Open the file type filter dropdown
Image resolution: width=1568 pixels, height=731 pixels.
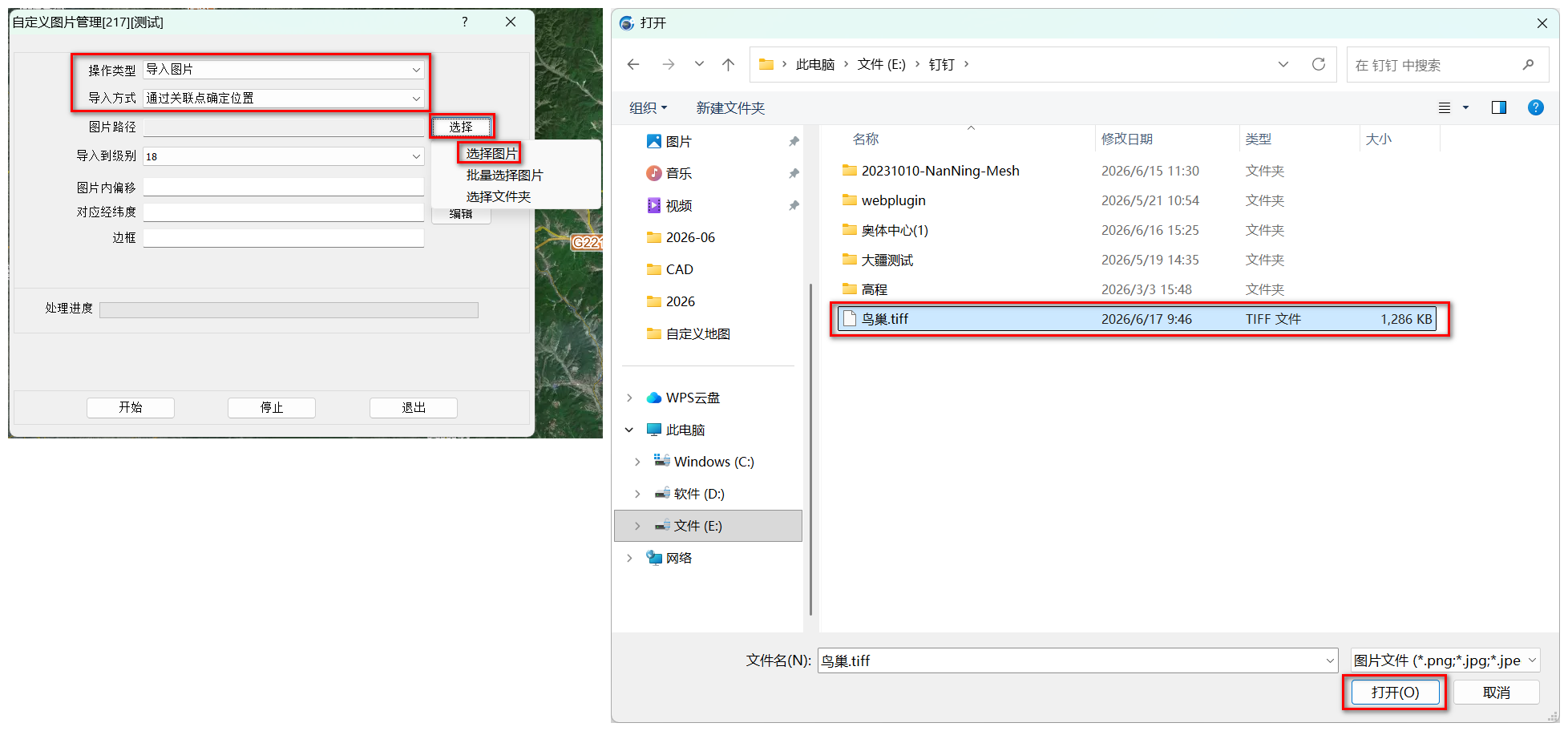tap(1445, 660)
